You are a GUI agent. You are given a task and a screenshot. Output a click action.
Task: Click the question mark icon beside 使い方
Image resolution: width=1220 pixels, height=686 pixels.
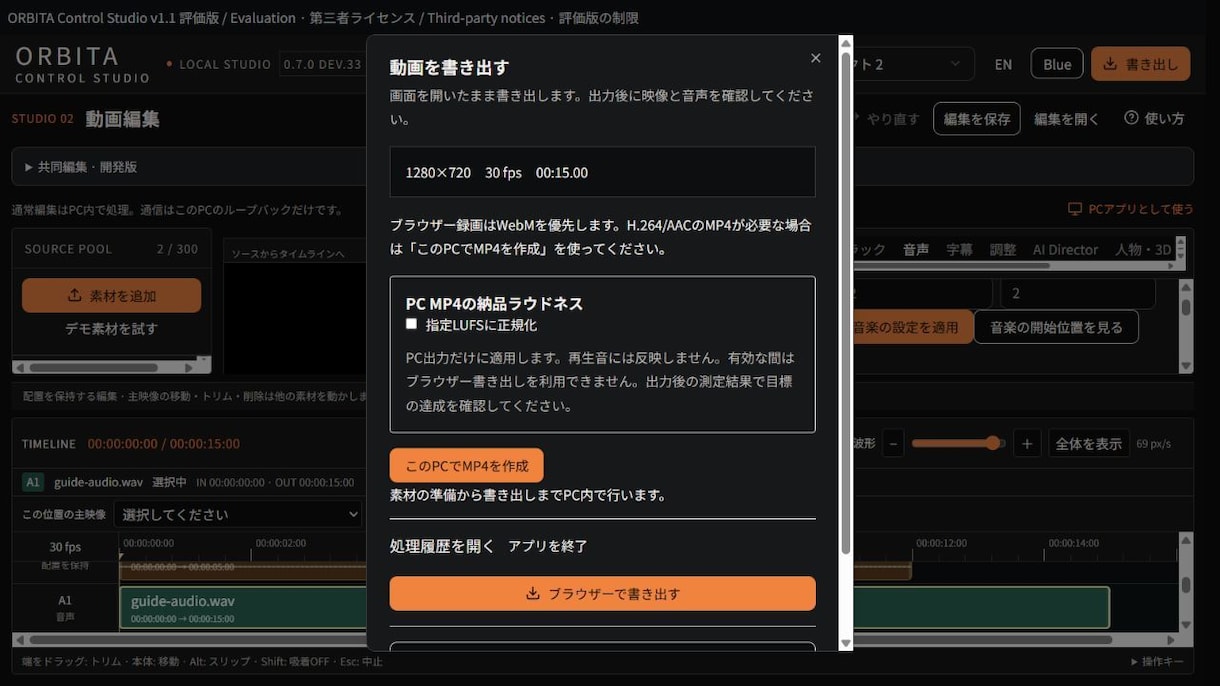point(1131,118)
